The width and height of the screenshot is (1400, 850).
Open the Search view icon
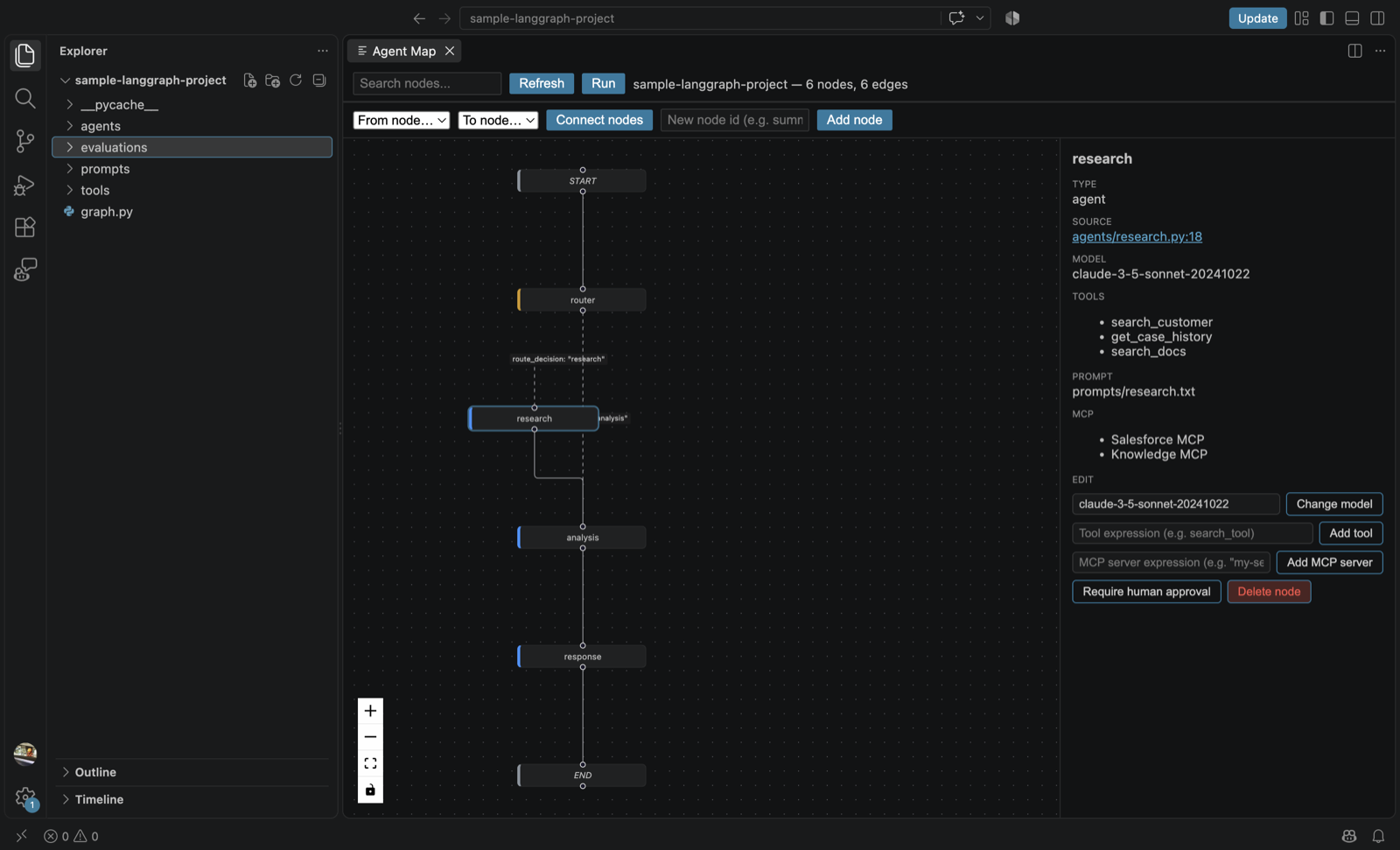click(24, 98)
